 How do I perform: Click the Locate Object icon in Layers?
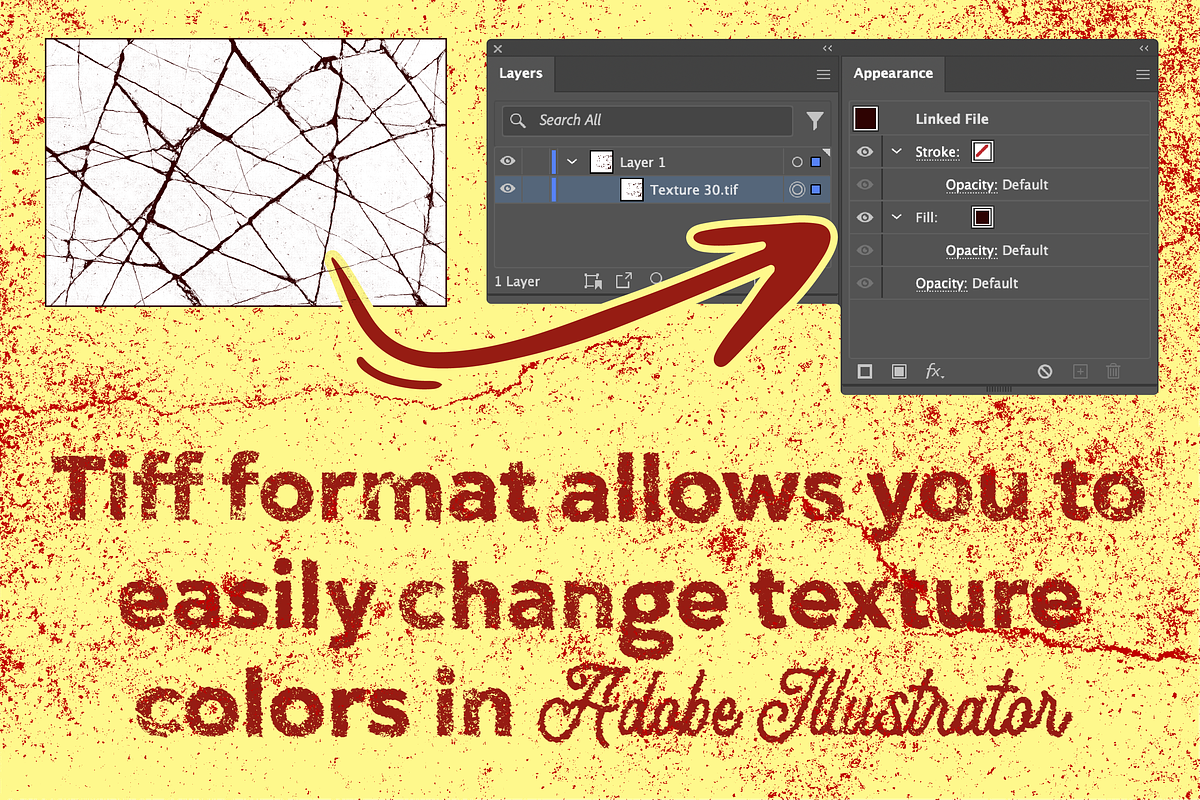(655, 281)
